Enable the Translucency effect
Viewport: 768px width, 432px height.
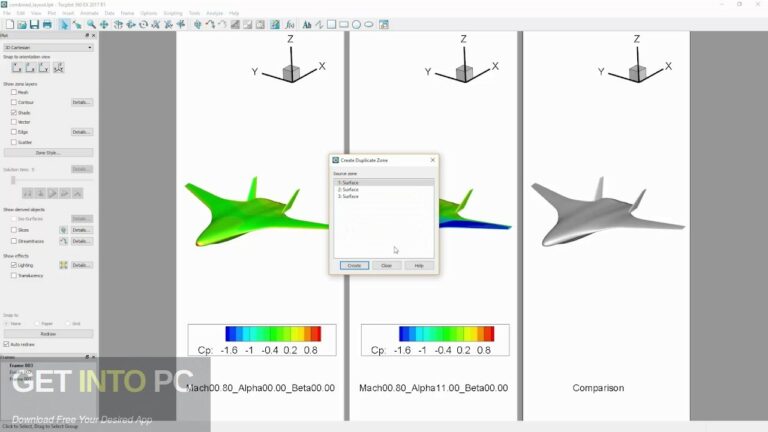[14, 275]
